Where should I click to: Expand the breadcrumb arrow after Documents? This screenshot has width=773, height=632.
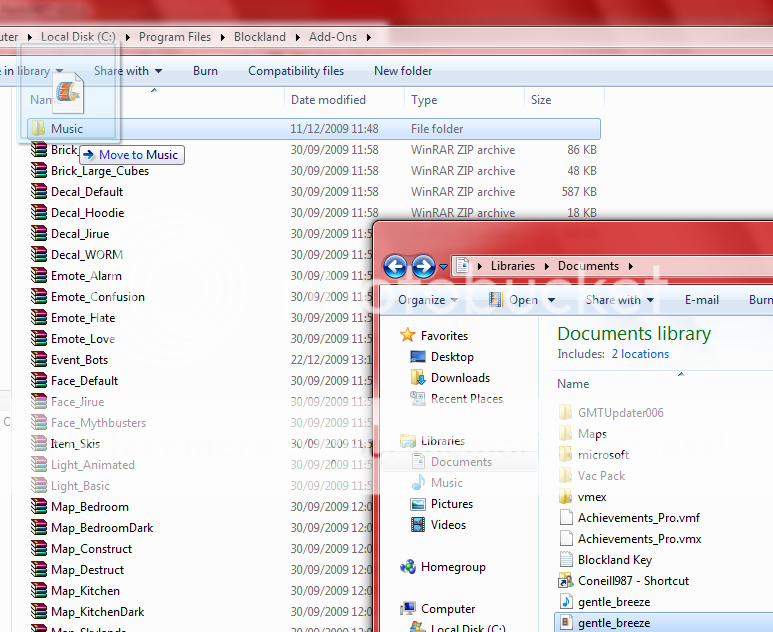pyautogui.click(x=631, y=266)
